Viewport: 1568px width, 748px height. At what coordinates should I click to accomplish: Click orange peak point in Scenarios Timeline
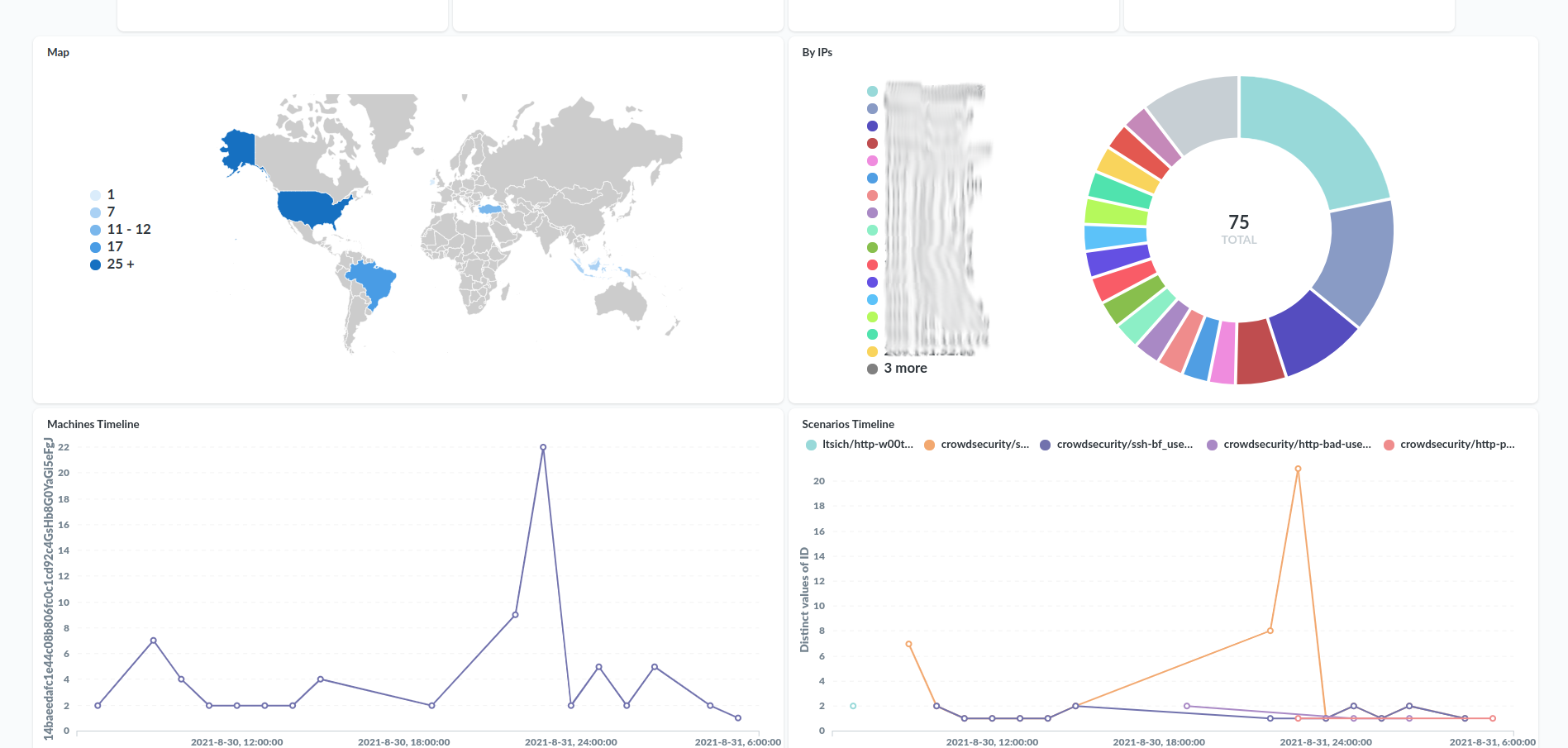[1298, 469]
